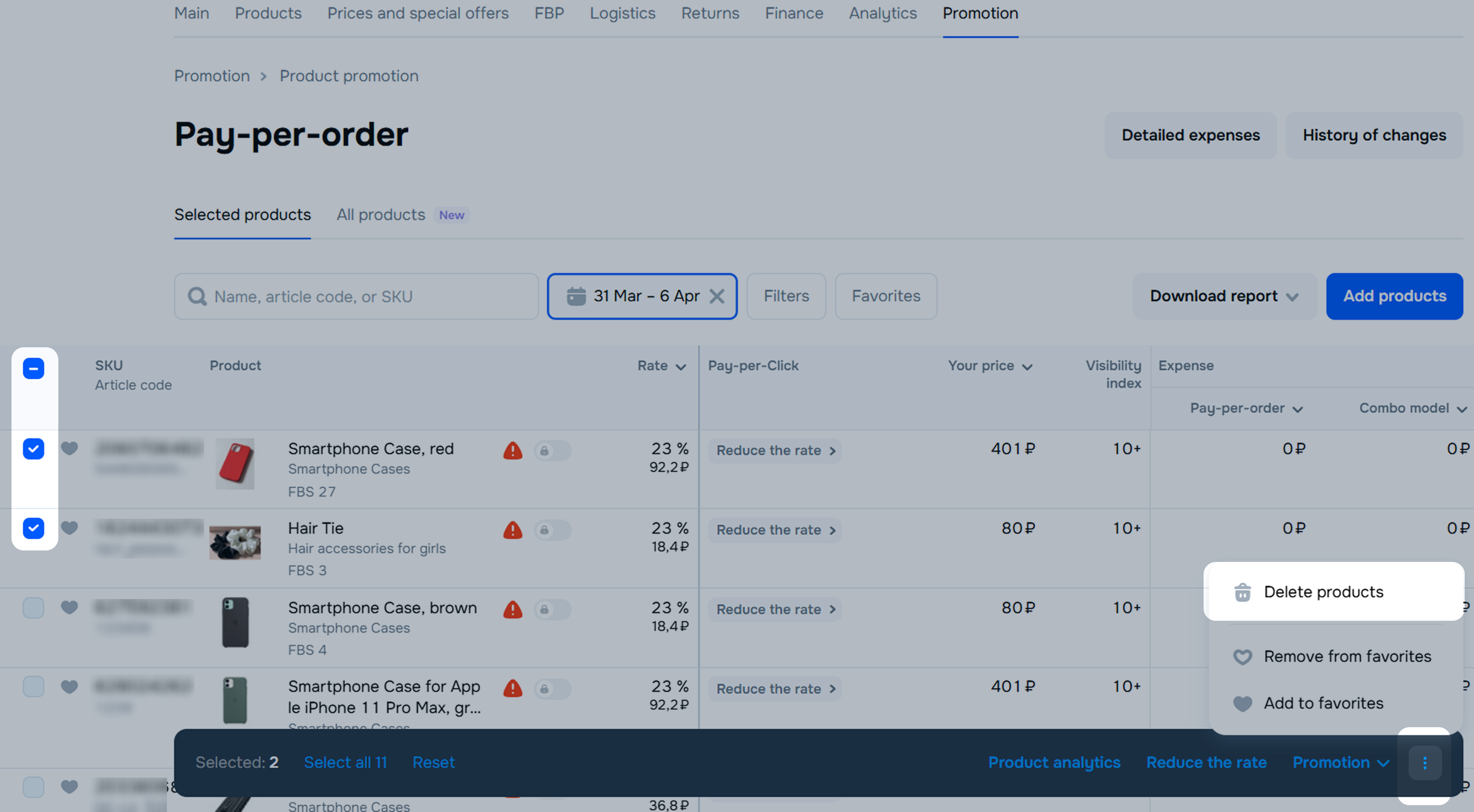The image size is (1474, 812).
Task: Click warning icon on Smartphone Case, brown
Action: click(x=513, y=609)
